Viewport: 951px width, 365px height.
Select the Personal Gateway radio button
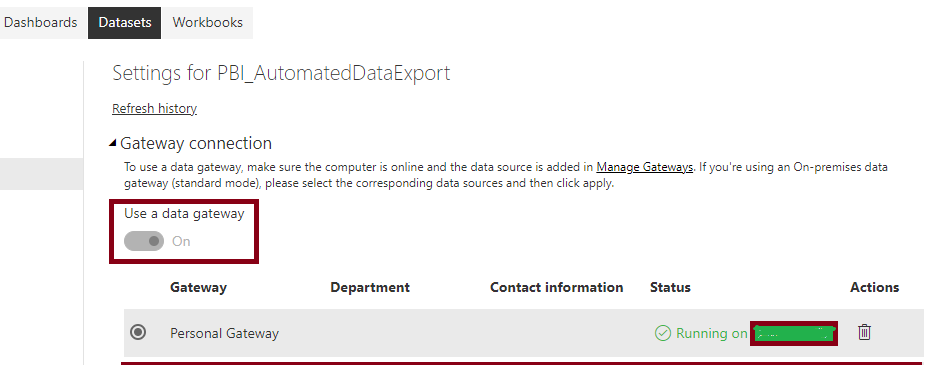tap(138, 332)
